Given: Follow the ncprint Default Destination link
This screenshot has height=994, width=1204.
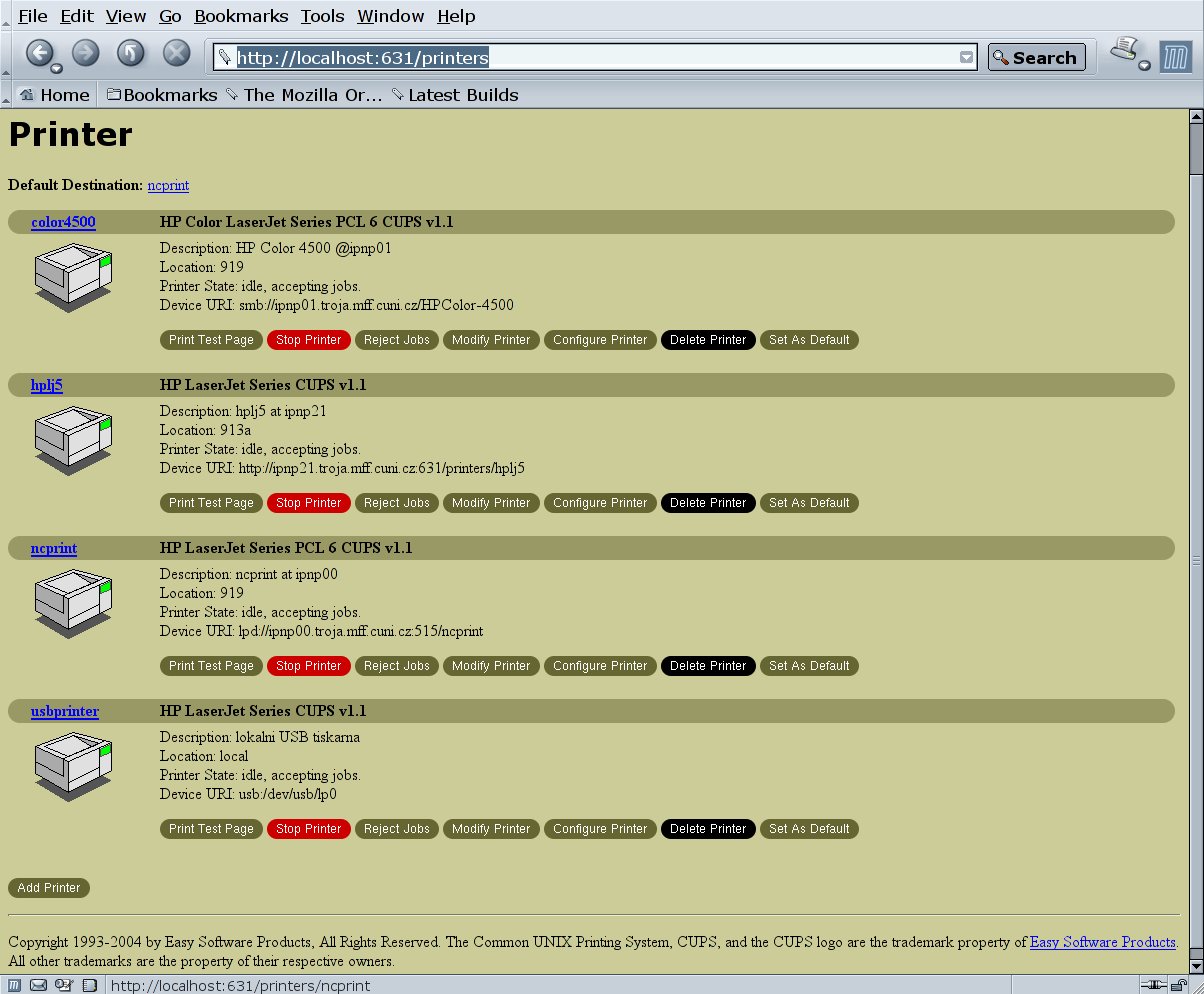Looking at the screenshot, I should pos(168,185).
